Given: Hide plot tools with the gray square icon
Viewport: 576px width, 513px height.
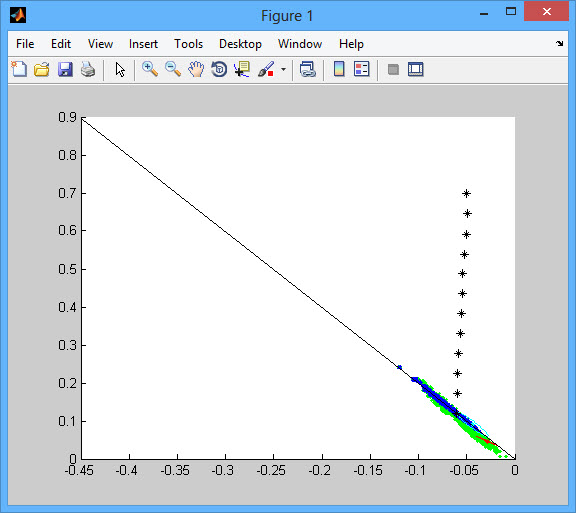Looking at the screenshot, I should pos(393,69).
